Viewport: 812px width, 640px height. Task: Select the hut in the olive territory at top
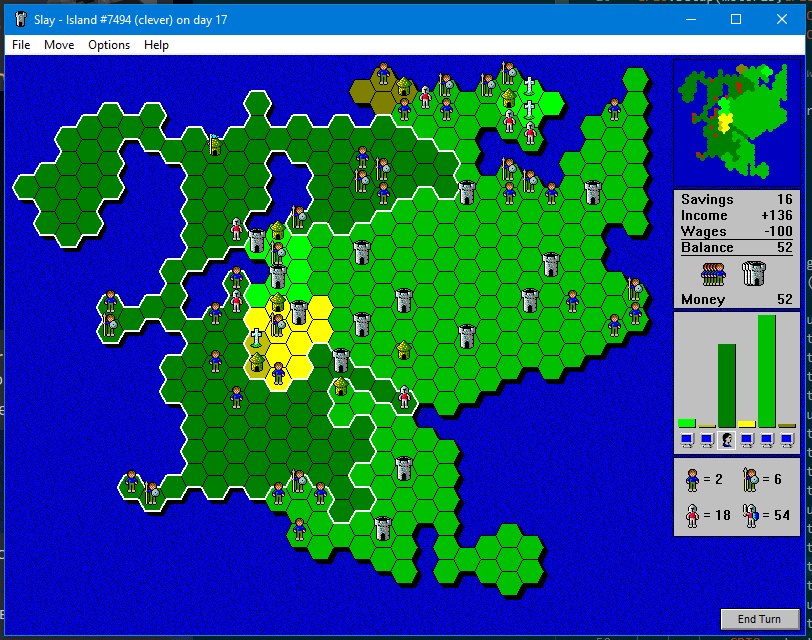click(403, 86)
